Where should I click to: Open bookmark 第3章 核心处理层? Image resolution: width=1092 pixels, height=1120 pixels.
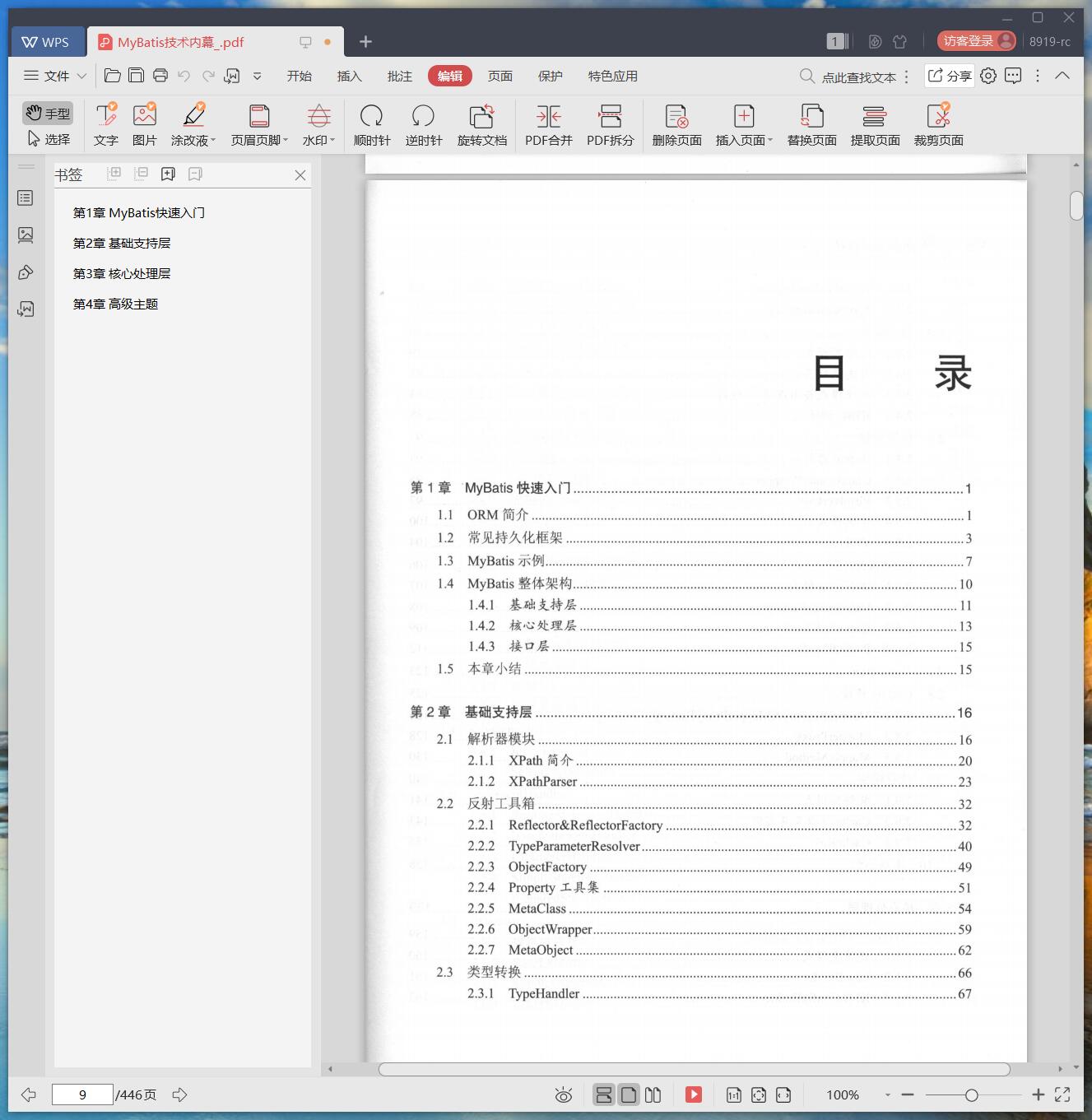click(x=122, y=273)
